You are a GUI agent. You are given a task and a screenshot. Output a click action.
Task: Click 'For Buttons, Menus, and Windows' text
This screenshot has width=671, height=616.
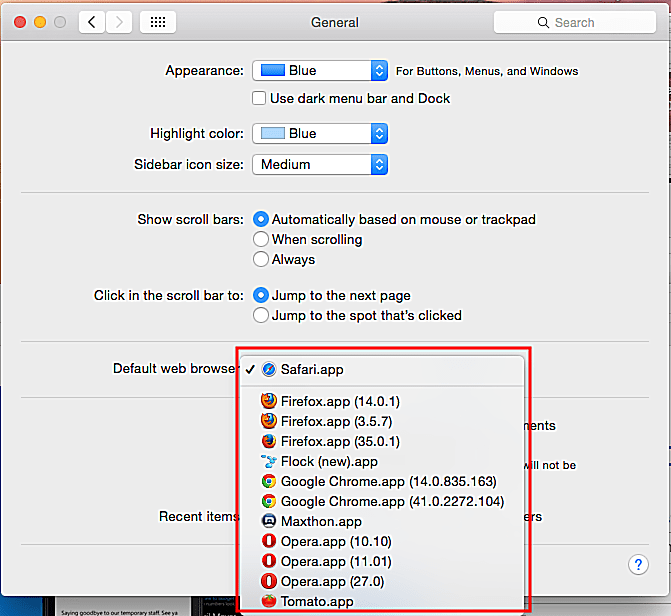pyautogui.click(x=487, y=71)
